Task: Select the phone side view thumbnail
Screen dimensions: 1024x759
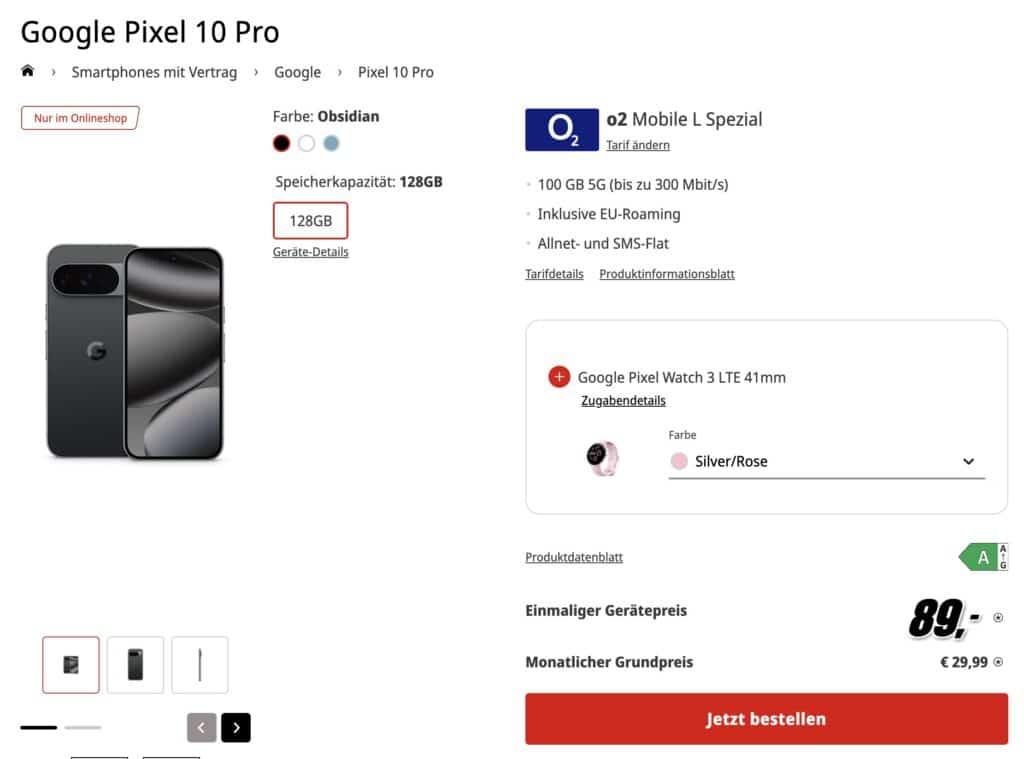Action: 199,665
